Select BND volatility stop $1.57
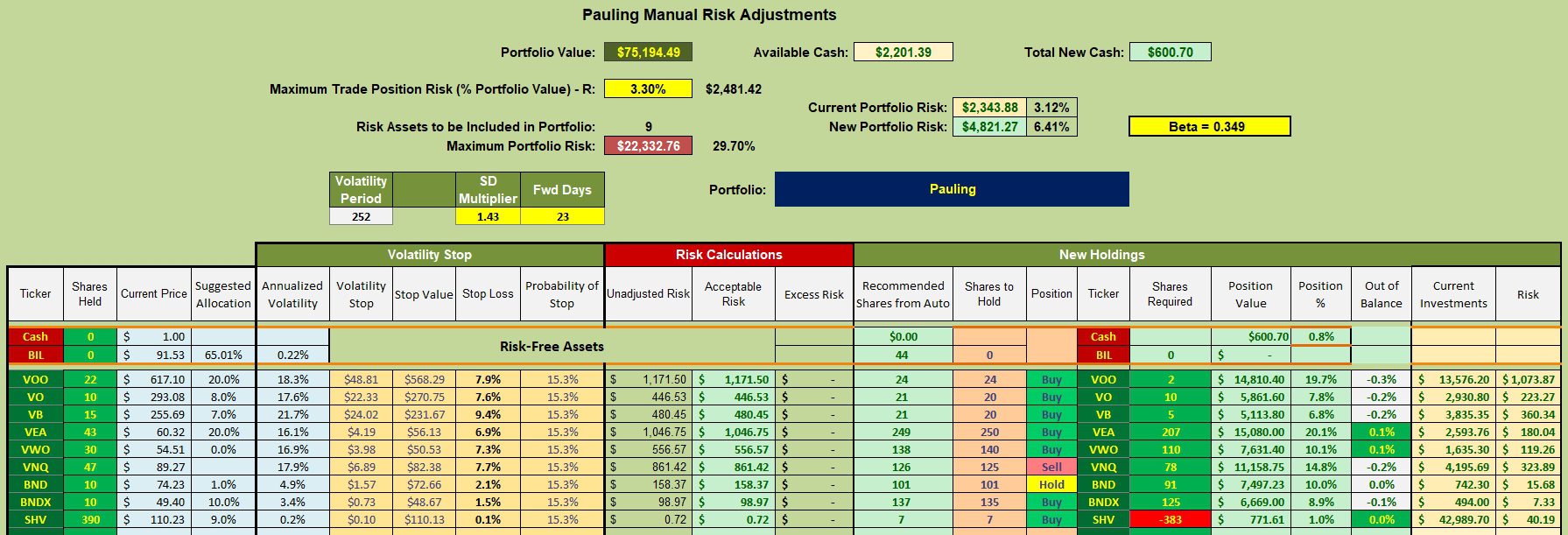The image size is (1568, 535). (x=361, y=485)
